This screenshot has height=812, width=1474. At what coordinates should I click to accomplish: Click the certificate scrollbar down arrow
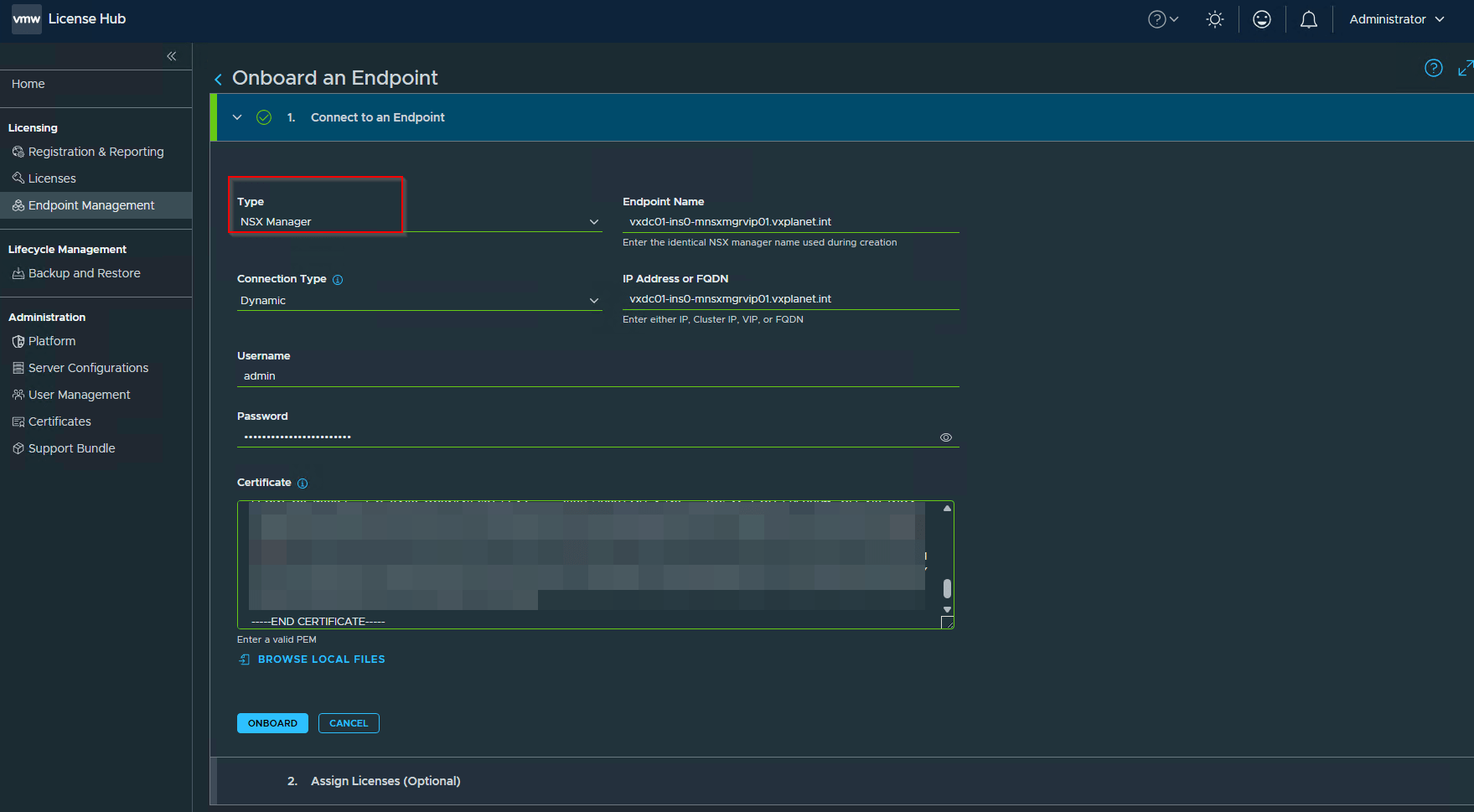pos(947,609)
